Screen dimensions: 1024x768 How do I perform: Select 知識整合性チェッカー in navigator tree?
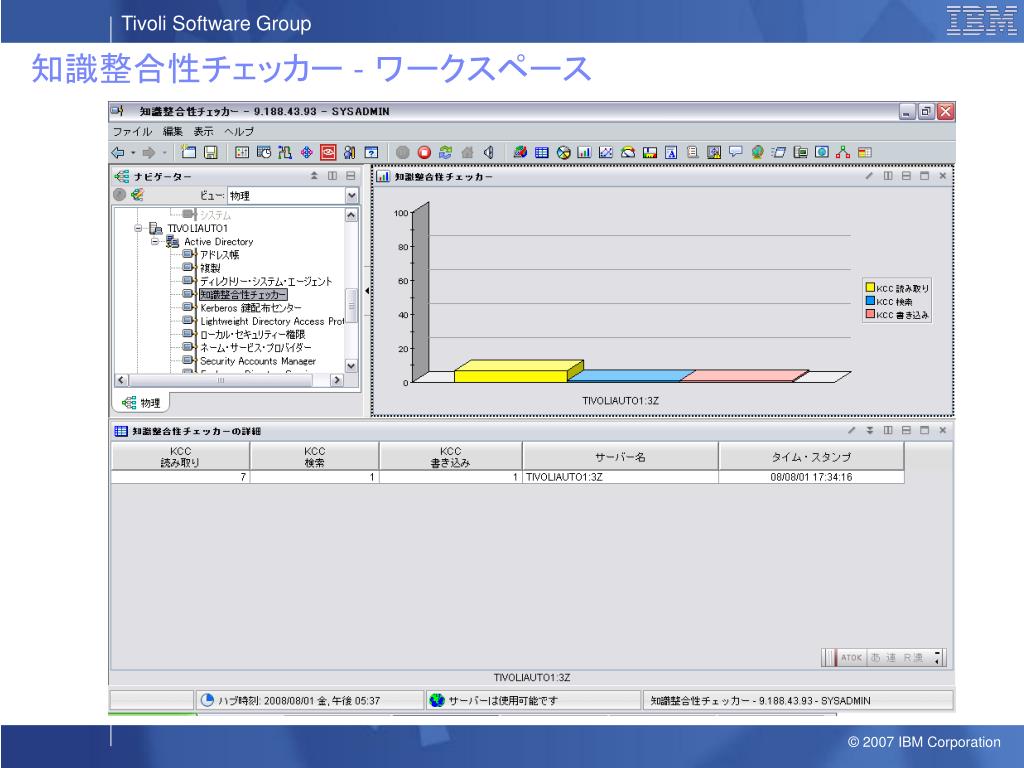(x=243, y=295)
